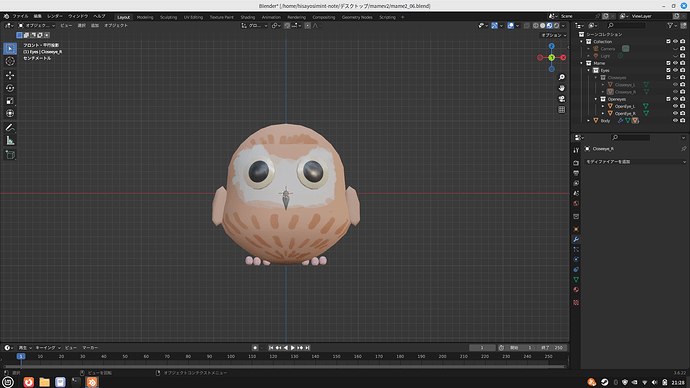
Task: Open the Tool properties tab
Action: click(576, 150)
